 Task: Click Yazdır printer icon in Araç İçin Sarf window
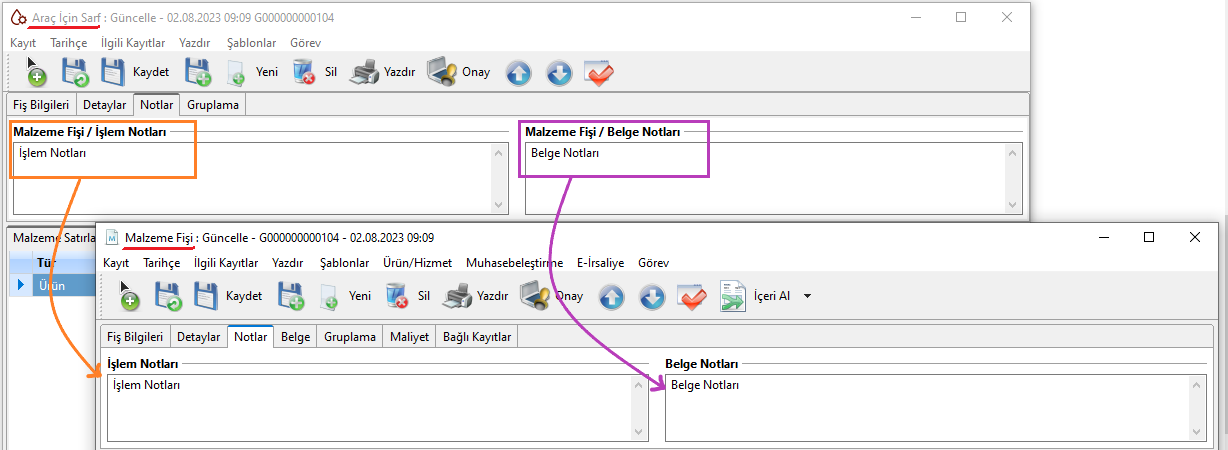click(x=365, y=72)
